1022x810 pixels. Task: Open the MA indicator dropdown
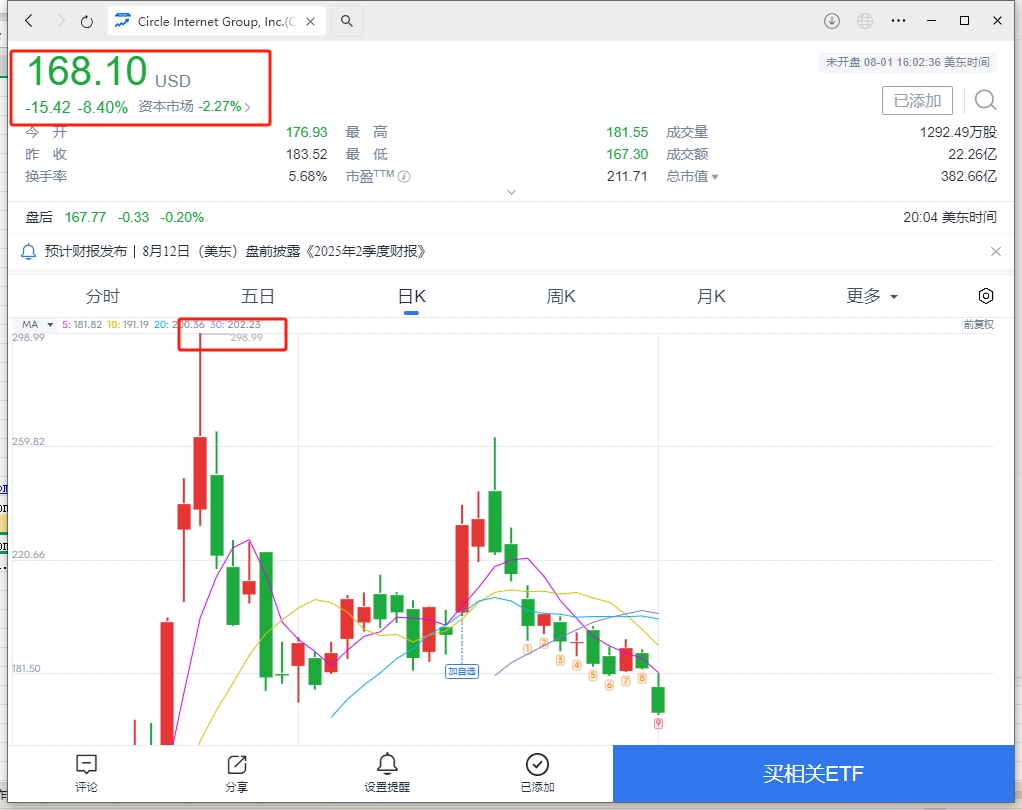(37, 325)
